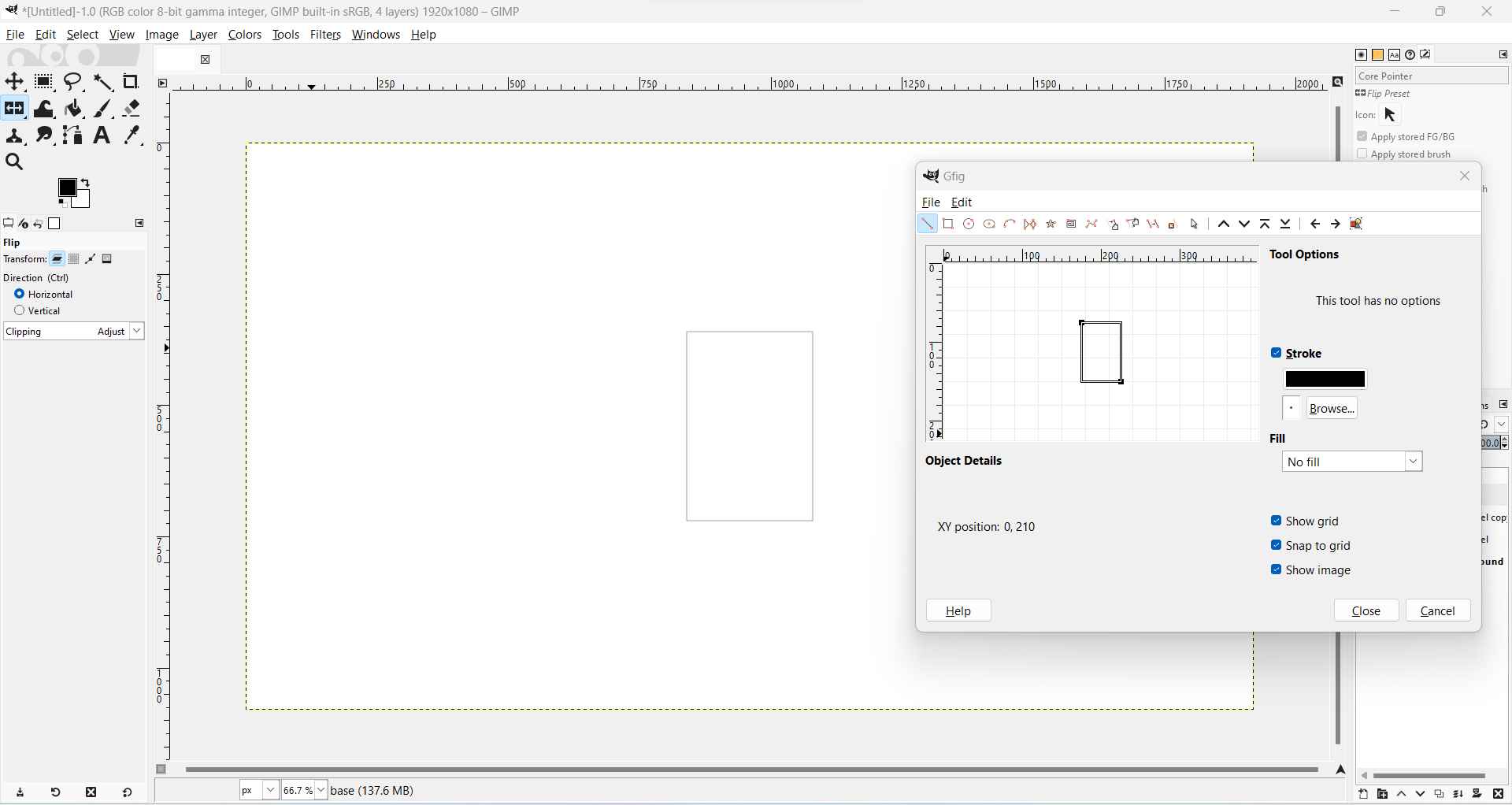1512x805 pixels.
Task: Choose the Gfig ellipse drawing tool
Action: [990, 224]
